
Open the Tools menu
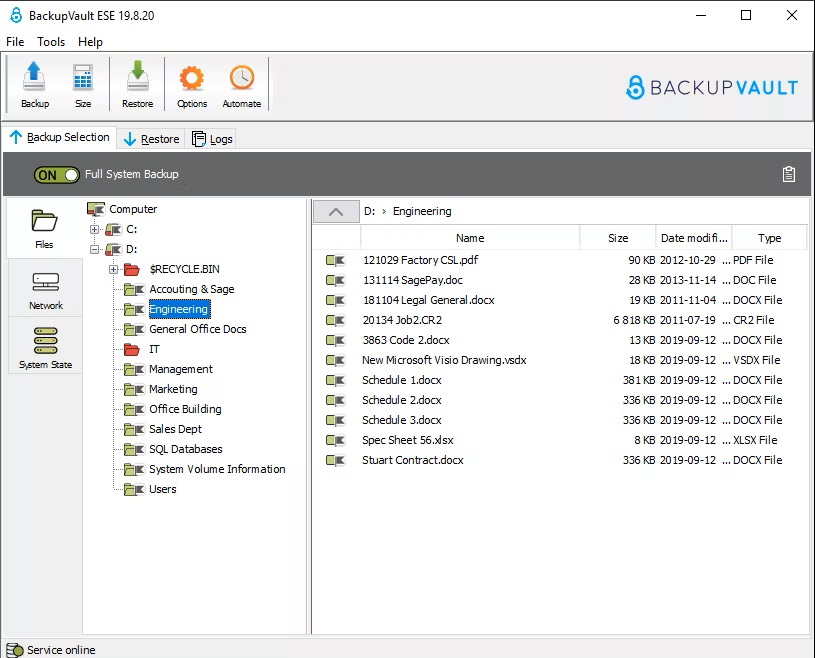point(51,42)
